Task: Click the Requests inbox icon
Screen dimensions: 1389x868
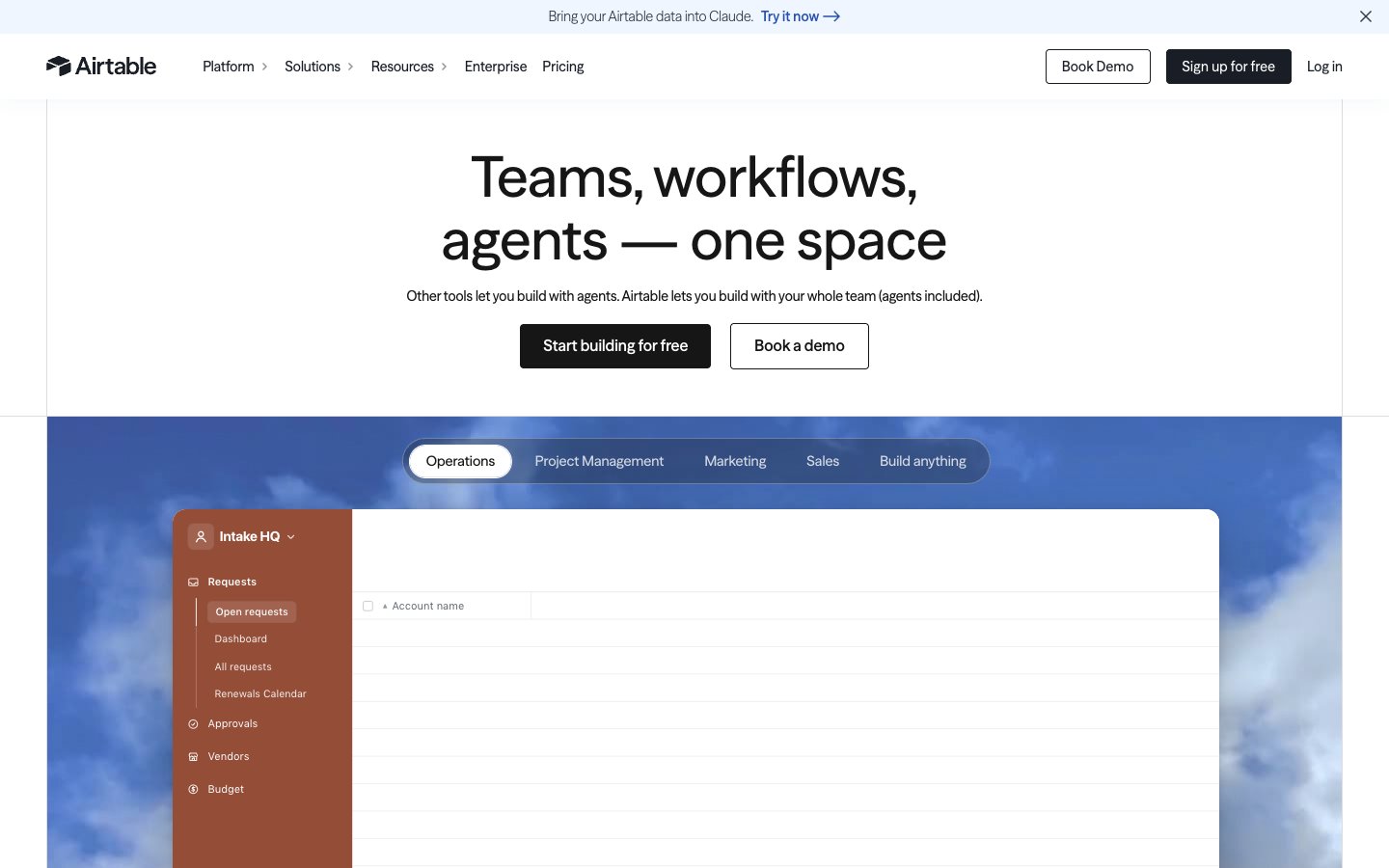Action: (x=193, y=583)
